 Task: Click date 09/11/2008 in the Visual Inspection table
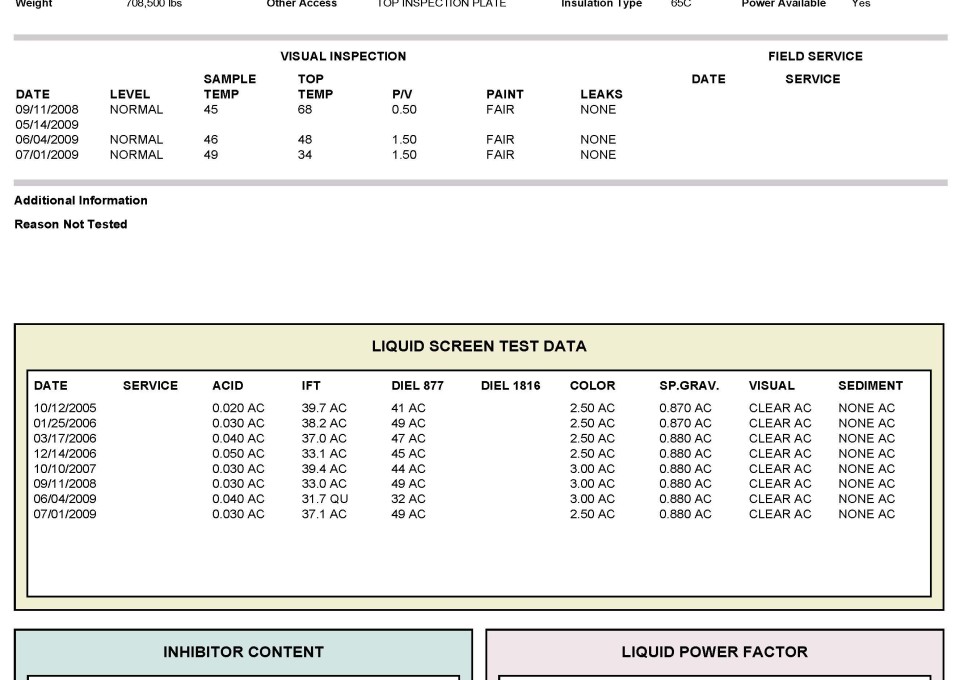coord(47,110)
